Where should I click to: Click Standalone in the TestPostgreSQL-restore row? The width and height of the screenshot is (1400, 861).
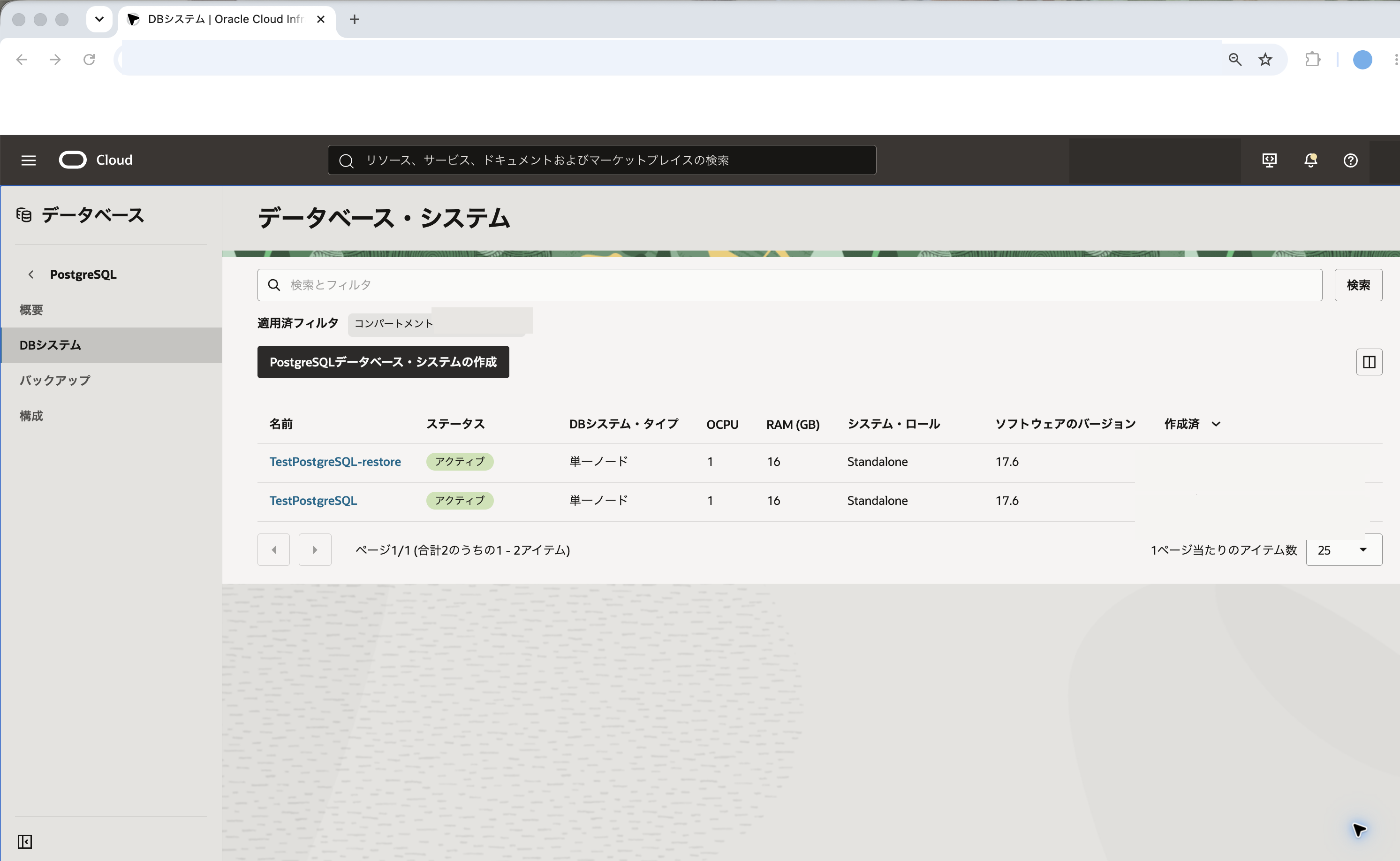click(878, 462)
